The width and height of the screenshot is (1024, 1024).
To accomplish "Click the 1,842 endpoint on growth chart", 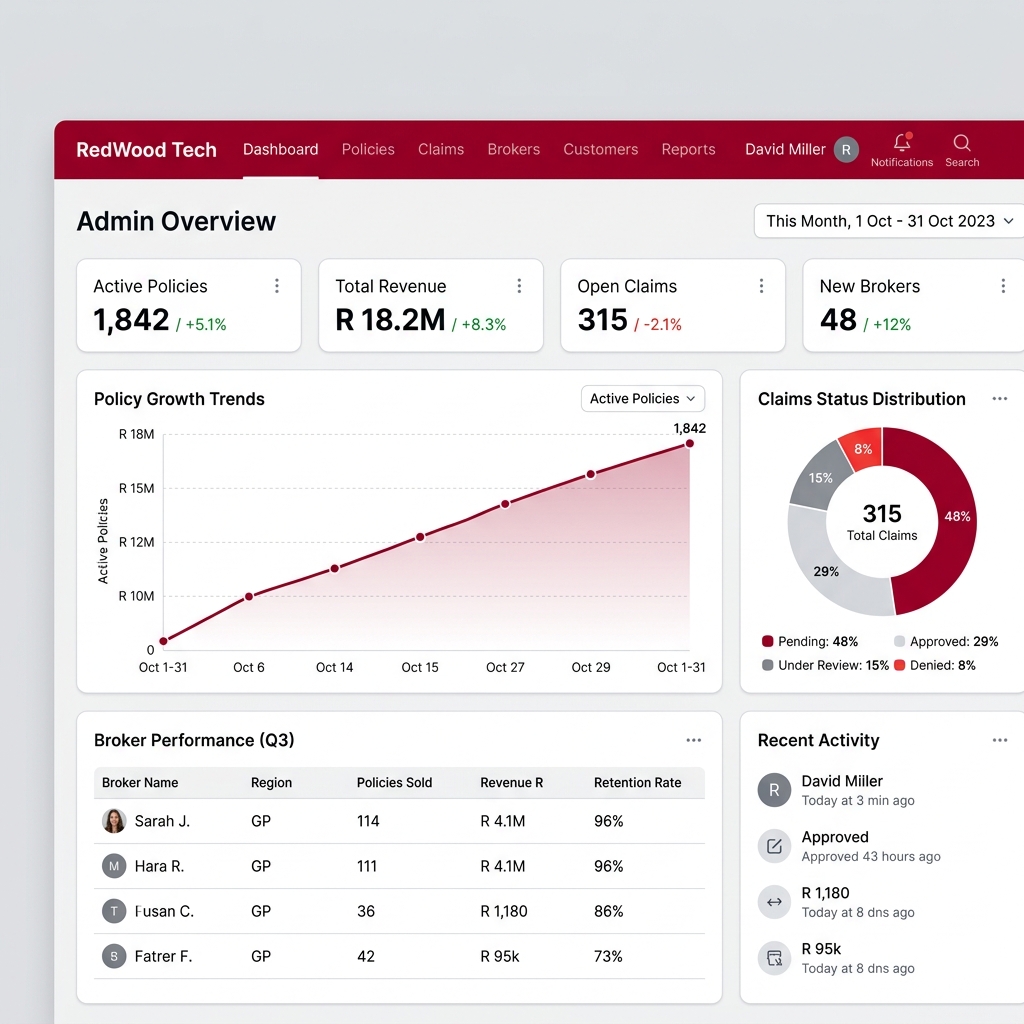I will click(689, 443).
